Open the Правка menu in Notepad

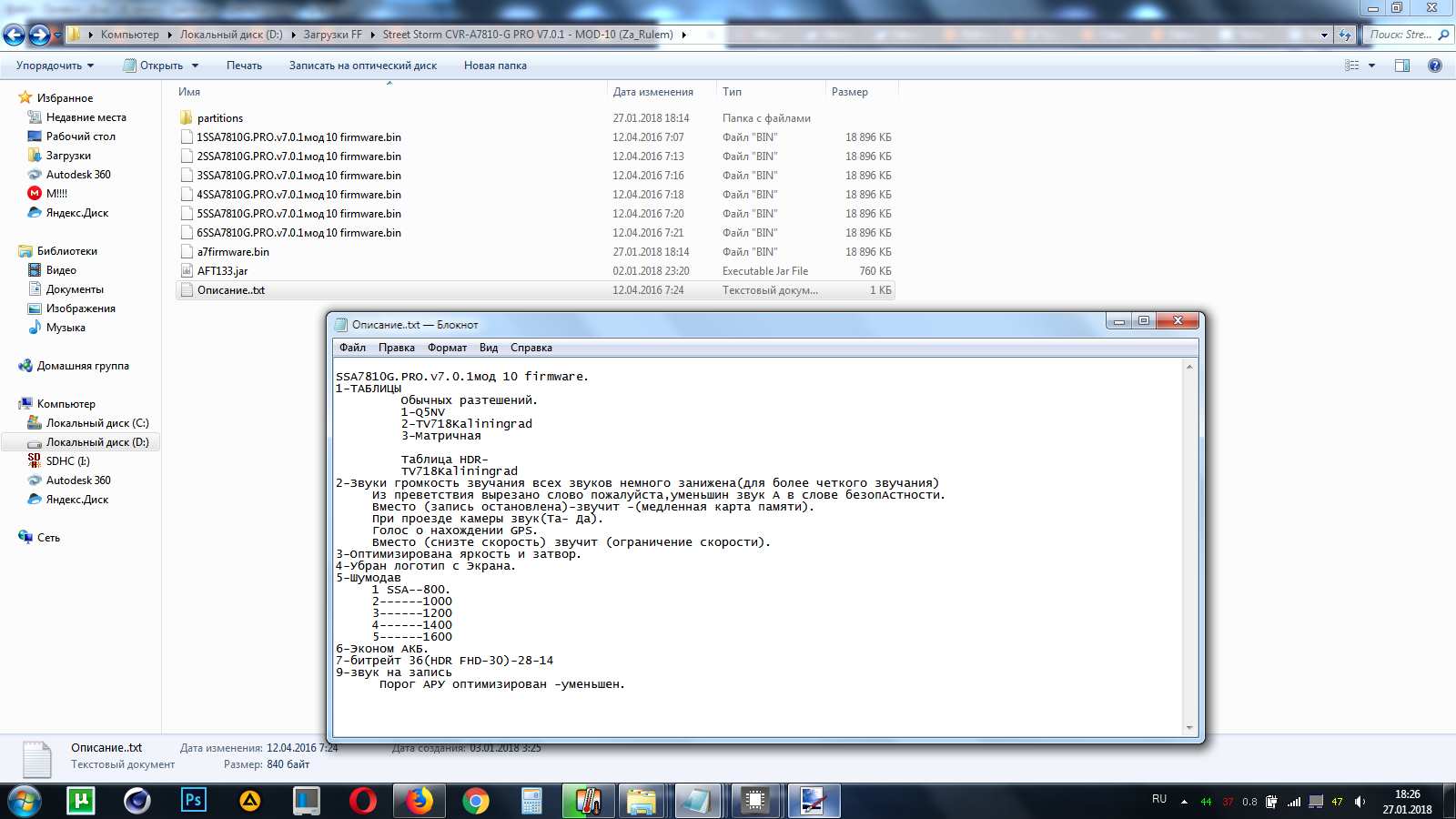point(396,348)
